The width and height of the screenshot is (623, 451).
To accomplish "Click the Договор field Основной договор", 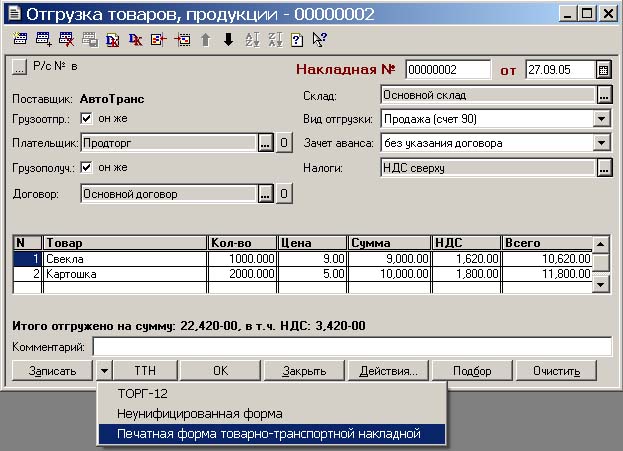I will [169, 194].
